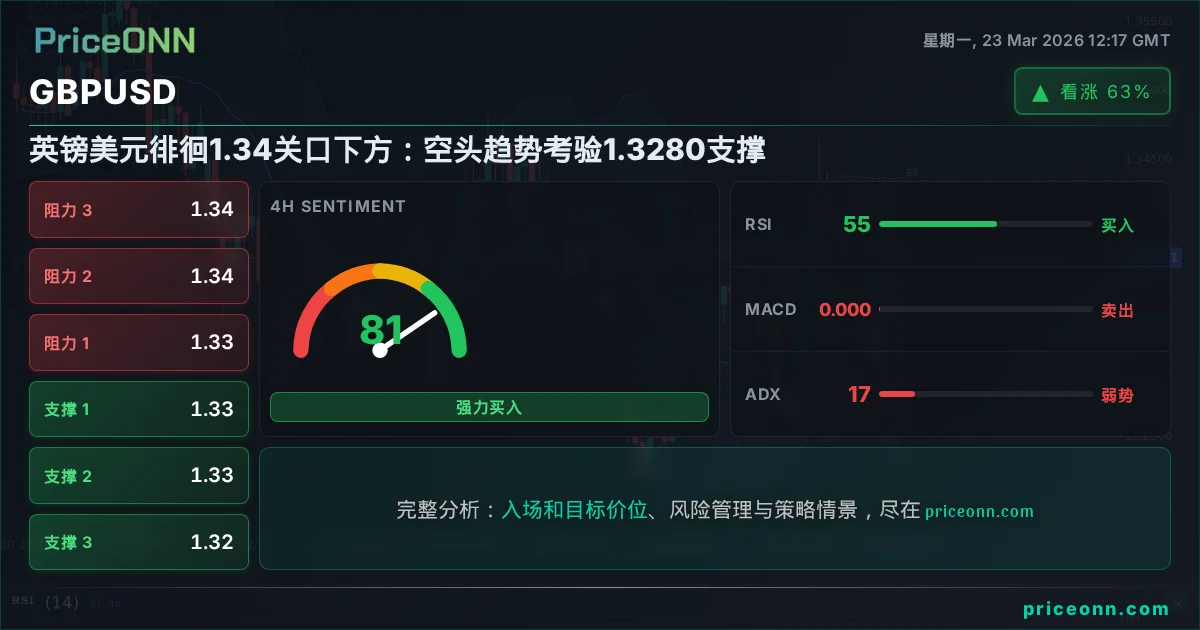Select the 阻力 2 resistance level
Image resolution: width=1200 pixels, height=630 pixels.
tap(139, 276)
